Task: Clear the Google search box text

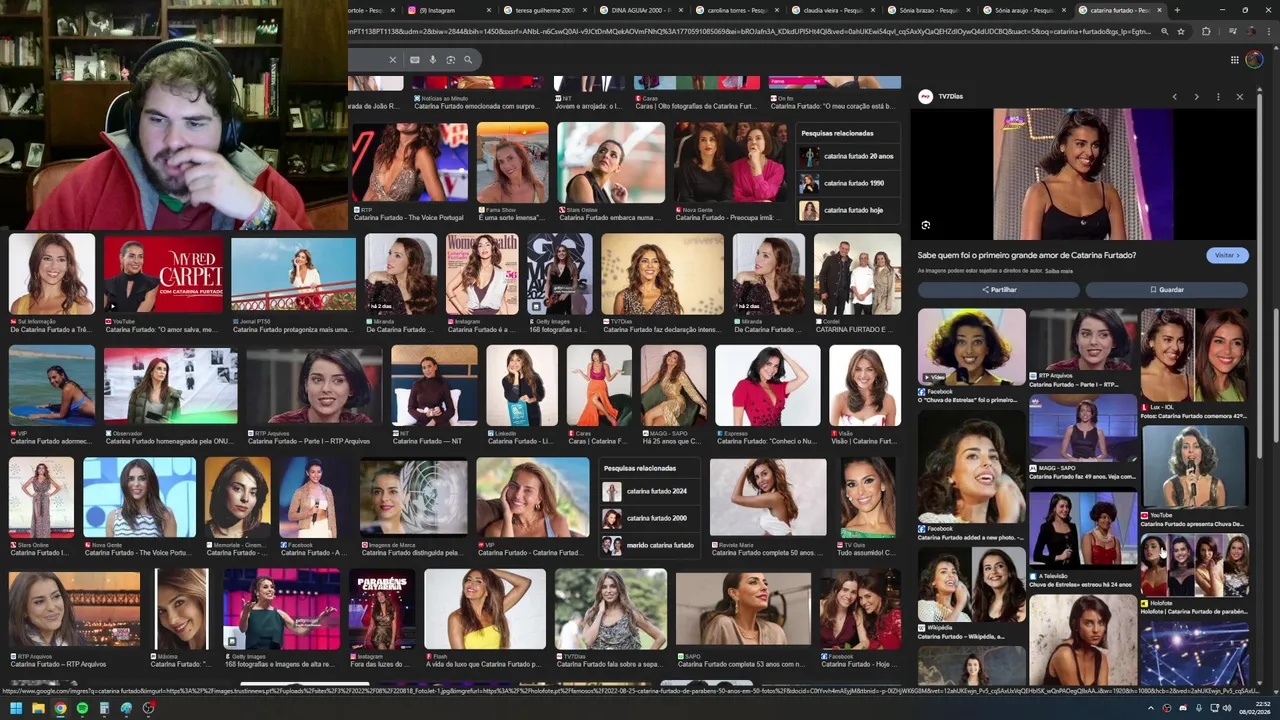Action: tap(392, 60)
